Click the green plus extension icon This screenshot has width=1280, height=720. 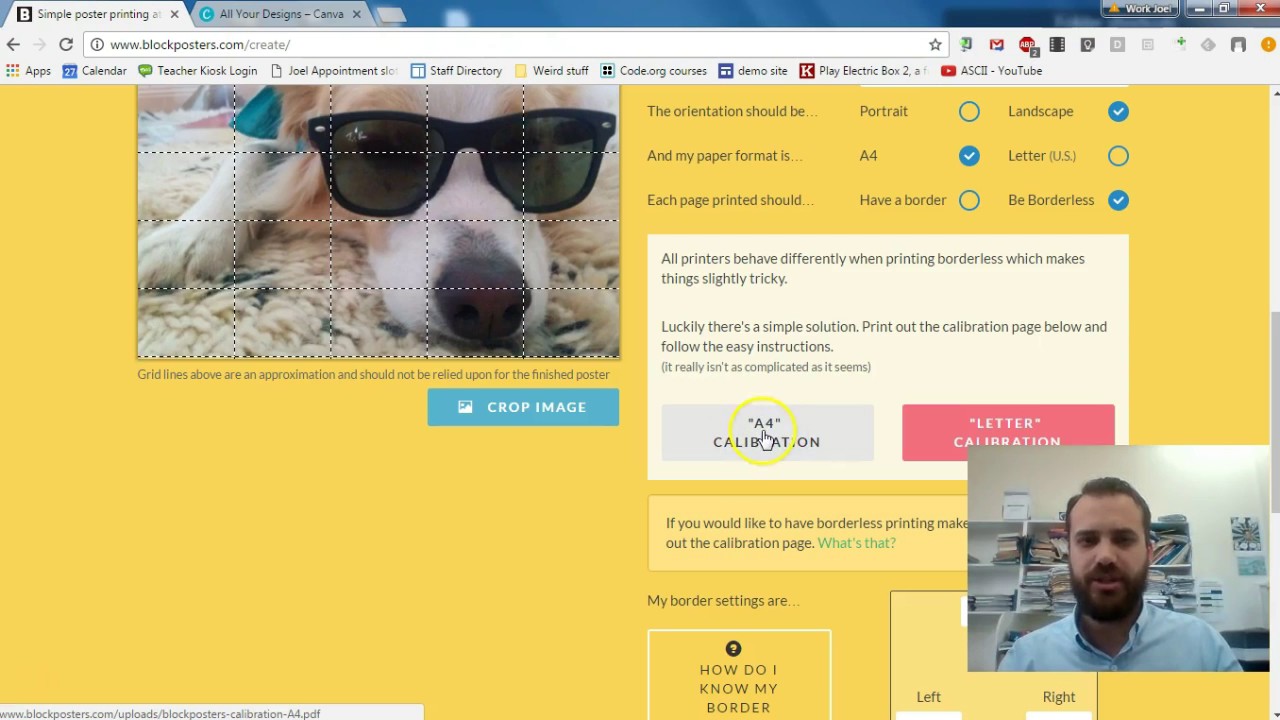point(1180,44)
